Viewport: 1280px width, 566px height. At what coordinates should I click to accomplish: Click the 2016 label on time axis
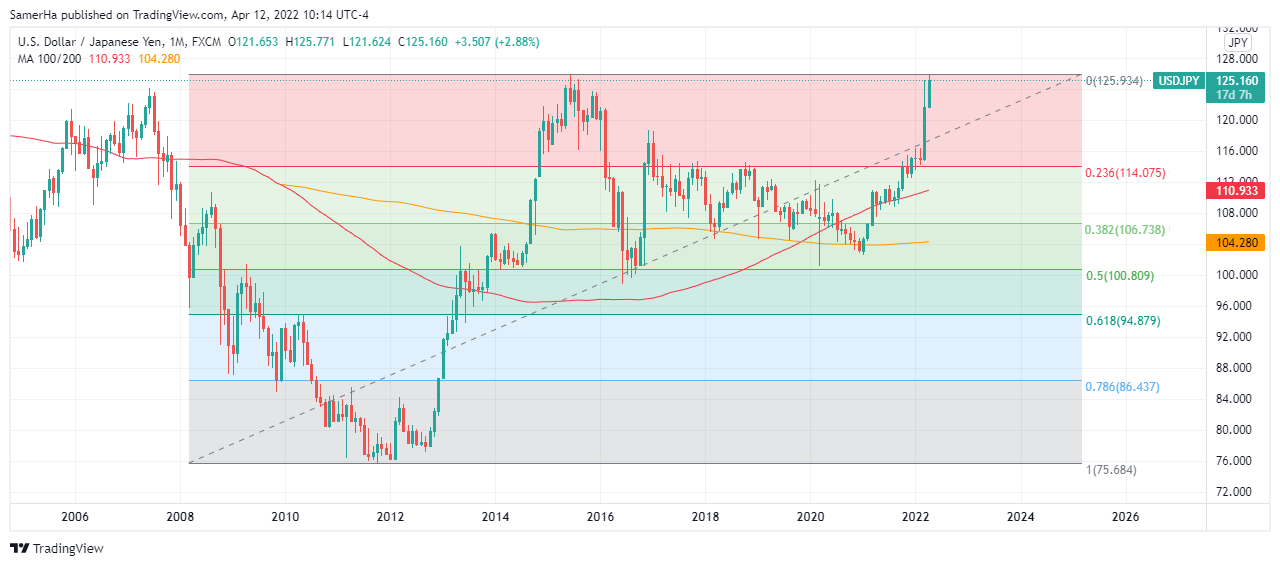point(600,517)
